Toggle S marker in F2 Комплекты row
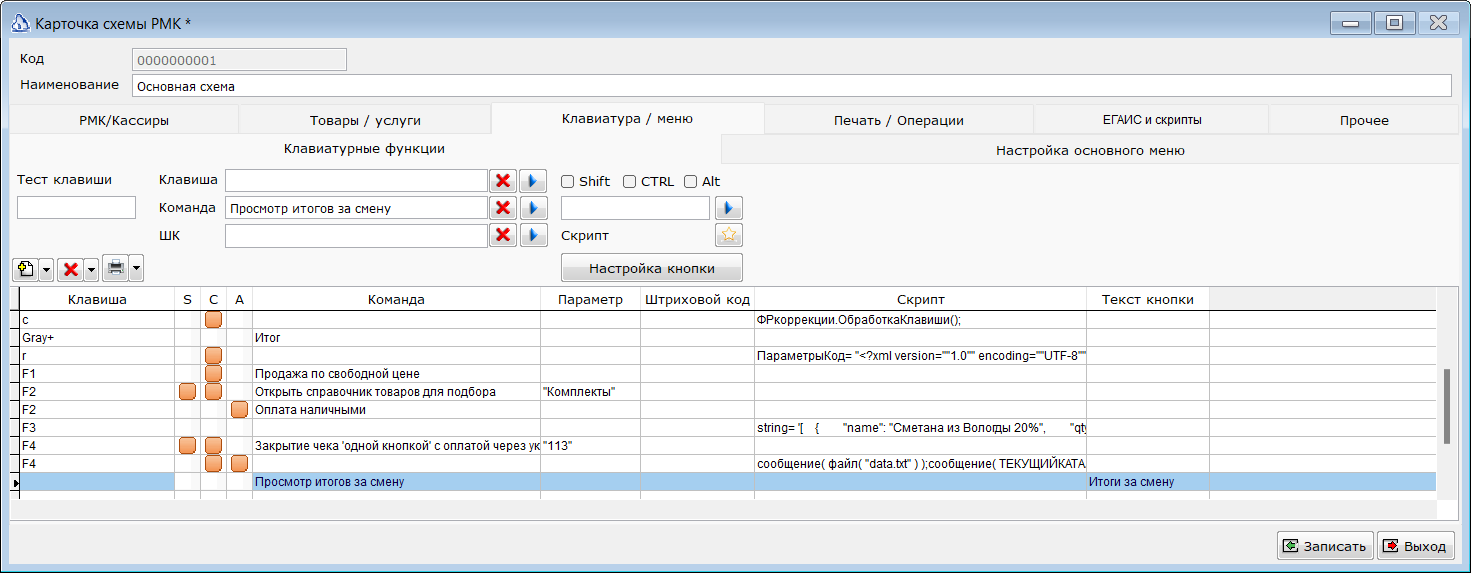Viewport: 1471px width, 573px height. (187, 392)
